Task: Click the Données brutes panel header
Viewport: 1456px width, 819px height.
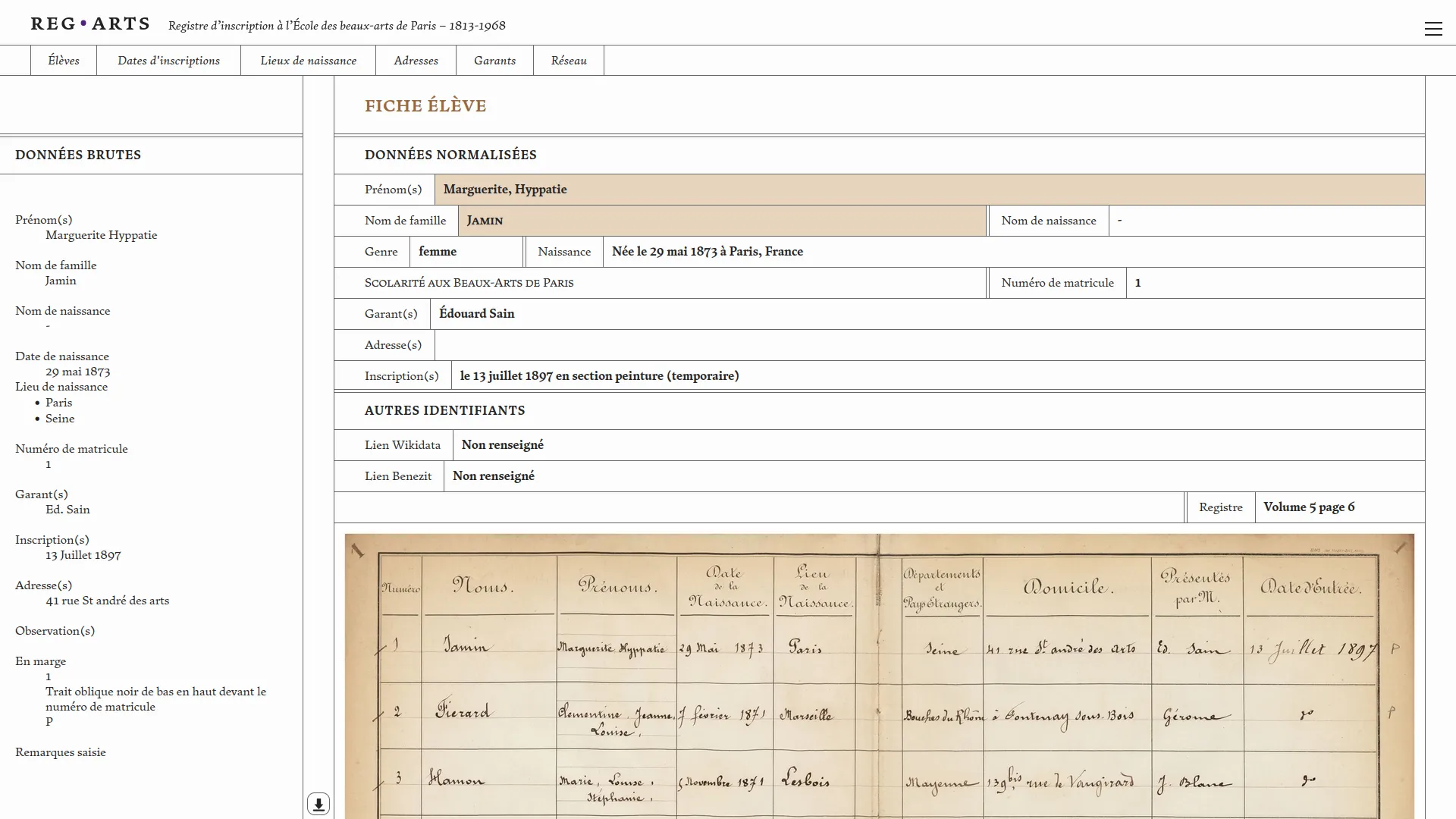Action: click(x=78, y=155)
